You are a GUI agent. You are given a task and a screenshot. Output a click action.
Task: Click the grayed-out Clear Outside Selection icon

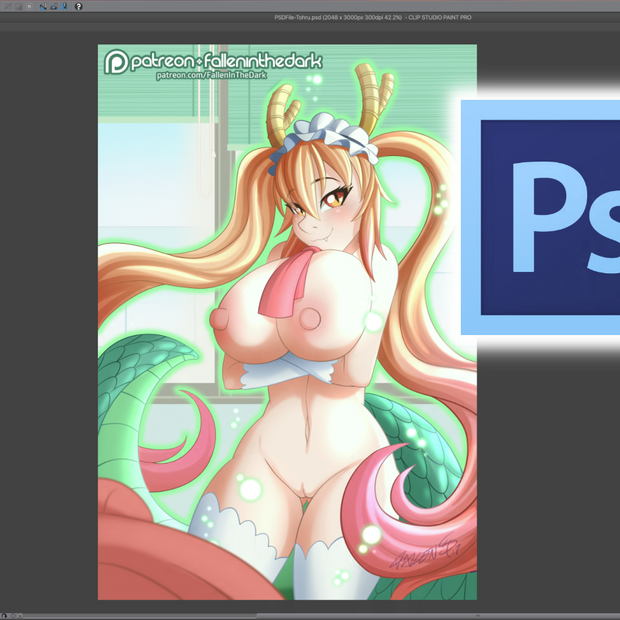click(x=19, y=6)
